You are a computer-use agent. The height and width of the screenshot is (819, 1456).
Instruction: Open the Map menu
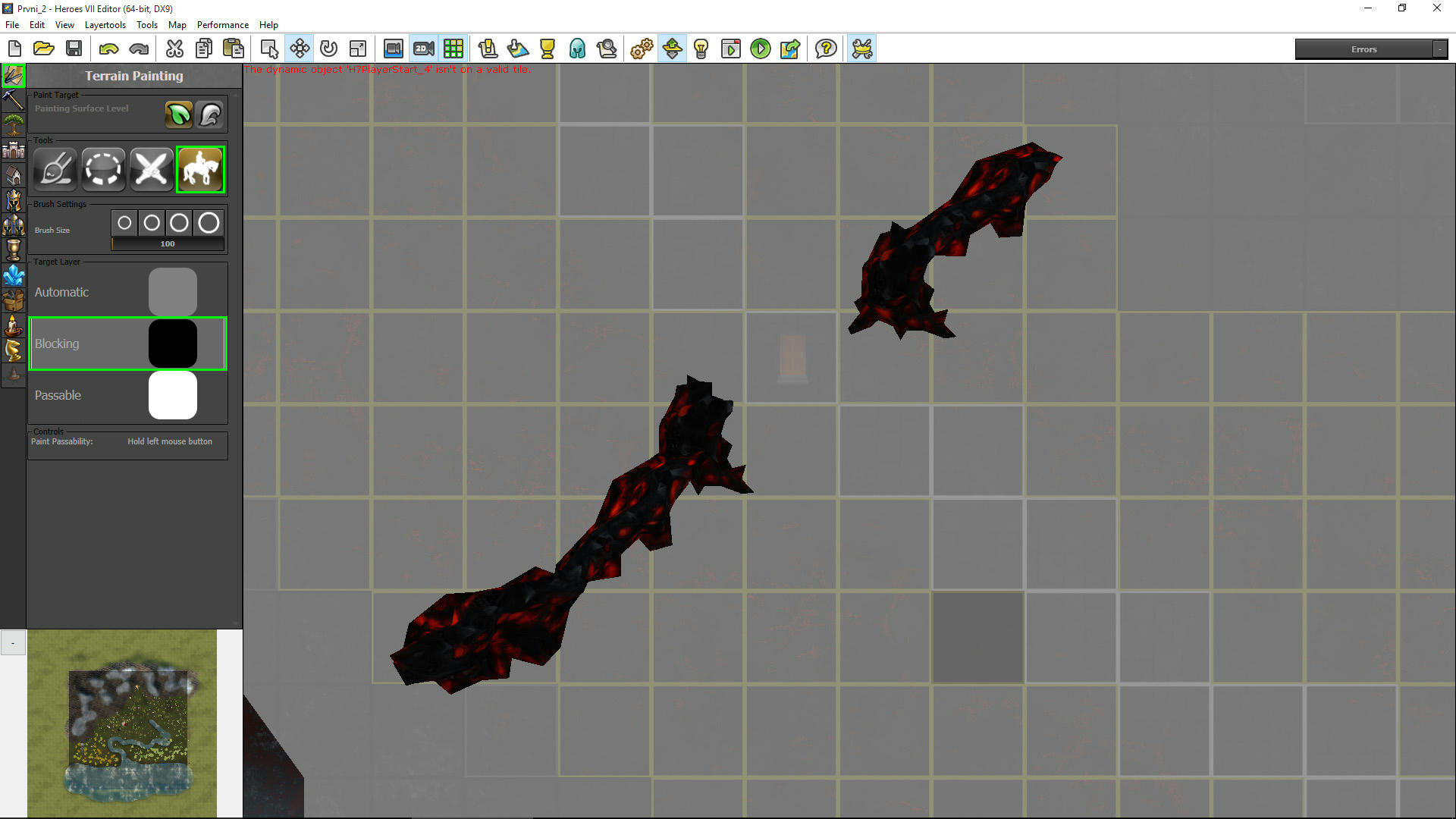[x=177, y=25]
